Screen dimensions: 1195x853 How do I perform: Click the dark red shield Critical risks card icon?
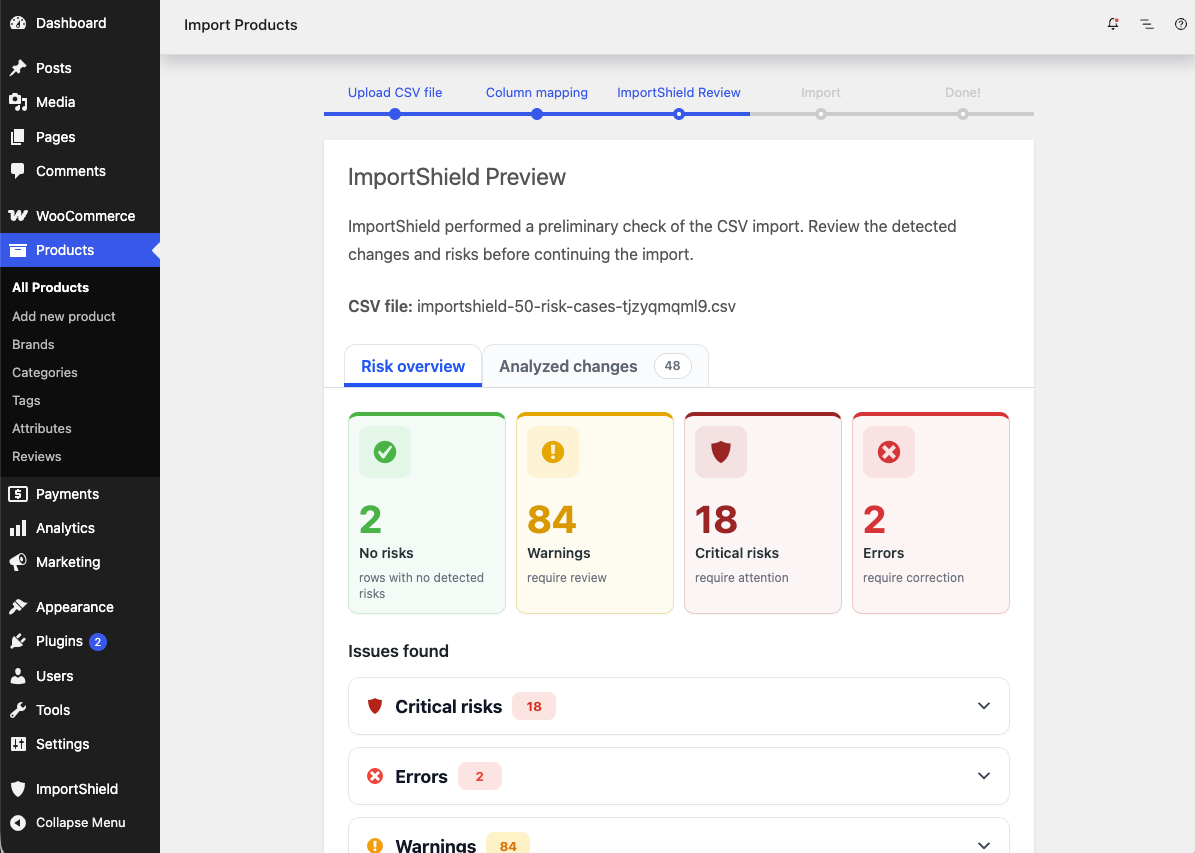coord(721,452)
